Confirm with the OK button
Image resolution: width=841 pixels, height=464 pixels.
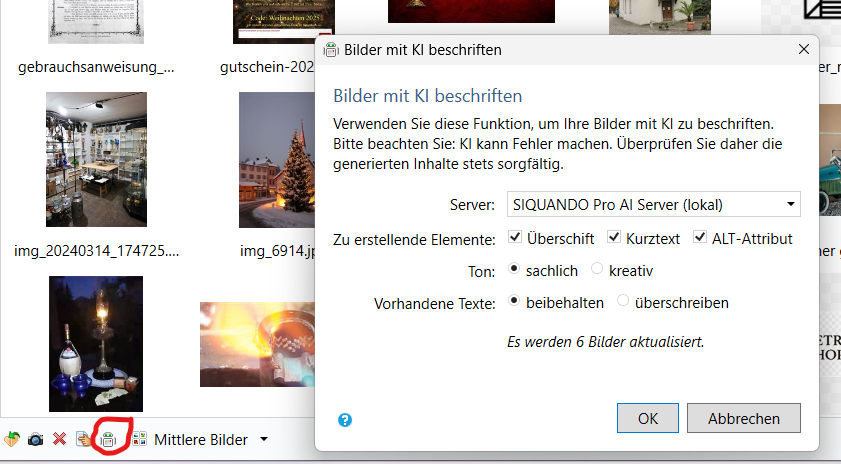click(x=647, y=418)
